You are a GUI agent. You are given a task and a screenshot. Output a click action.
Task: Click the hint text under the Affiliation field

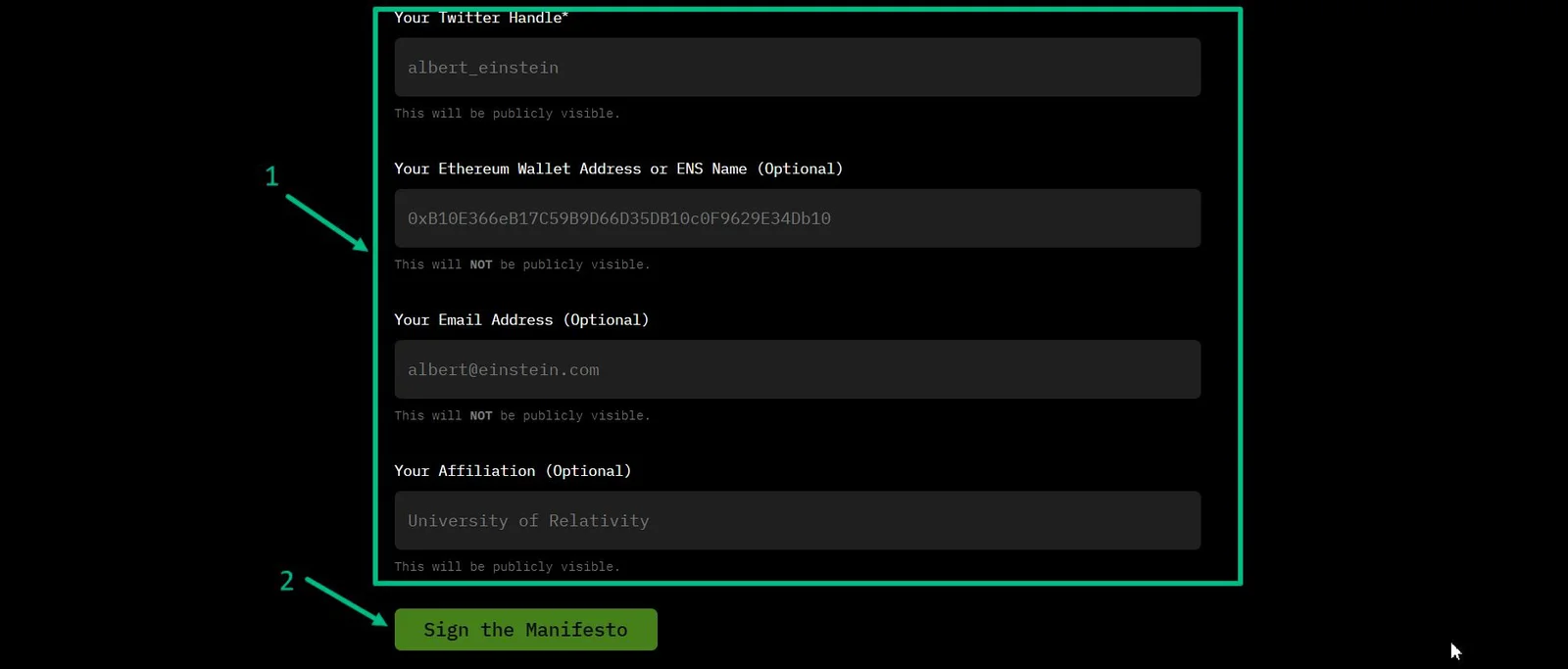(507, 566)
